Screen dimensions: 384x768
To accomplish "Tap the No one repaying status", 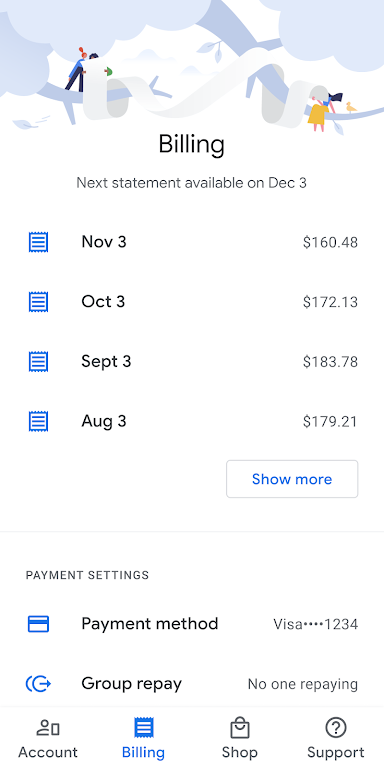I will 303,684.
